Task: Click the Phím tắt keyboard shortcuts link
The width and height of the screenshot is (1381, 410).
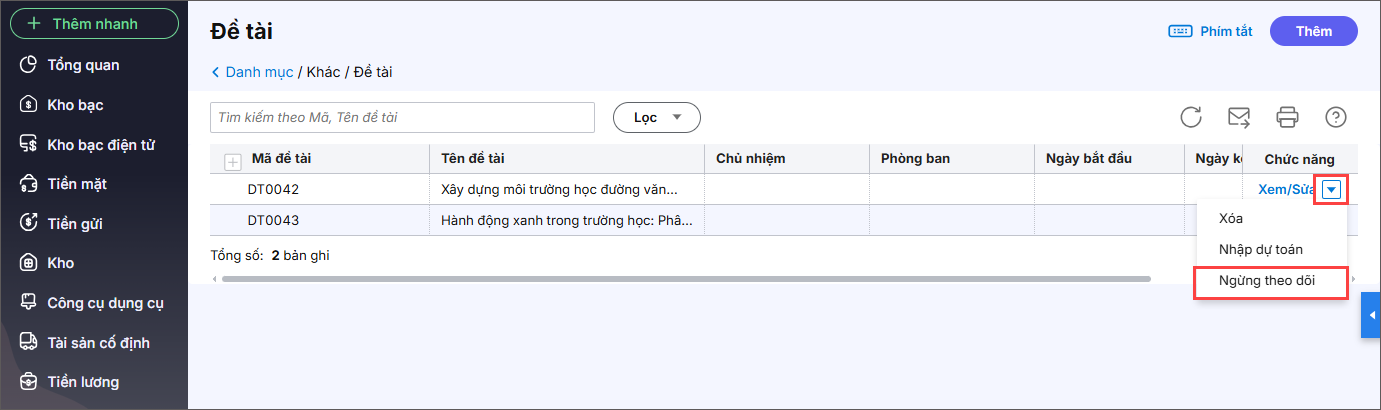Action: (x=1211, y=31)
